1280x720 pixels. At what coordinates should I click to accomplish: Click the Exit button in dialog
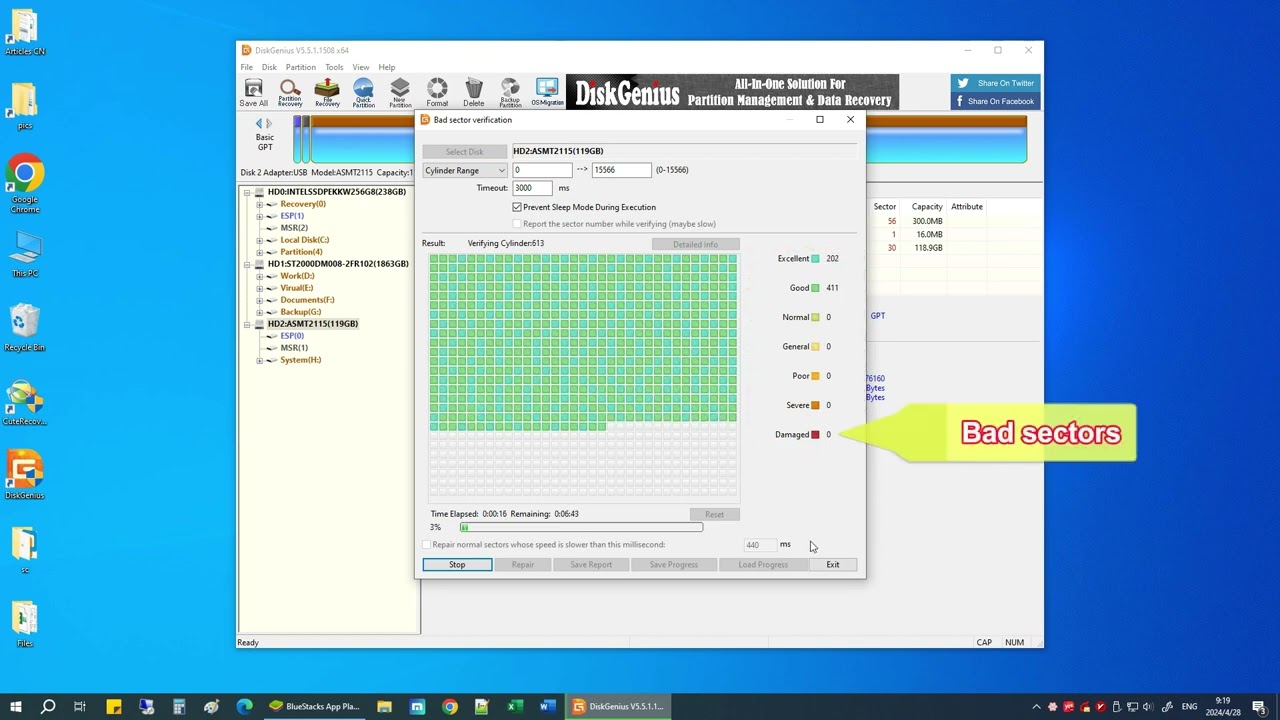coord(833,565)
